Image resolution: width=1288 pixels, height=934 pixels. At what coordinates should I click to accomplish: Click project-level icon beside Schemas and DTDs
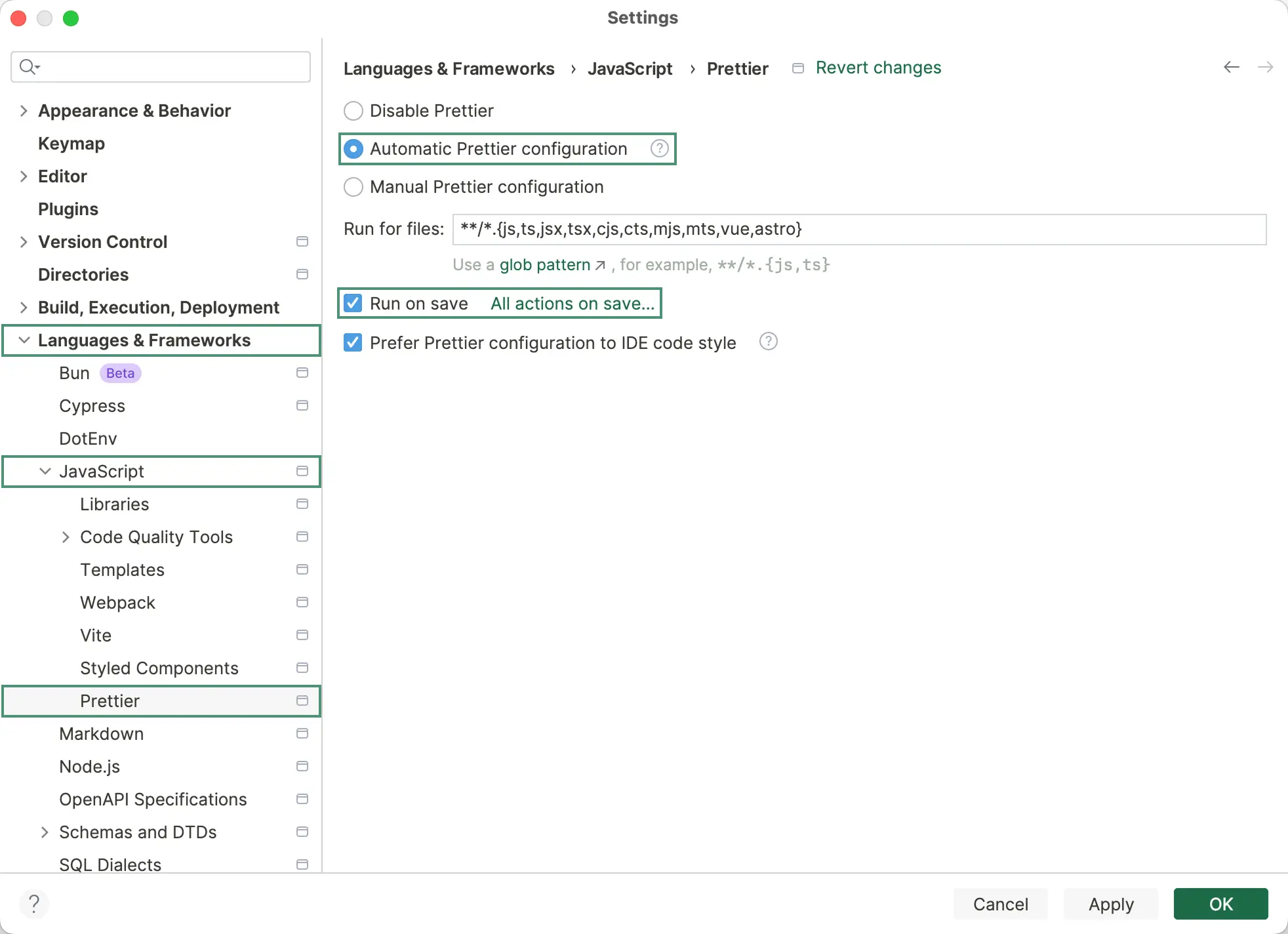pyautogui.click(x=302, y=832)
